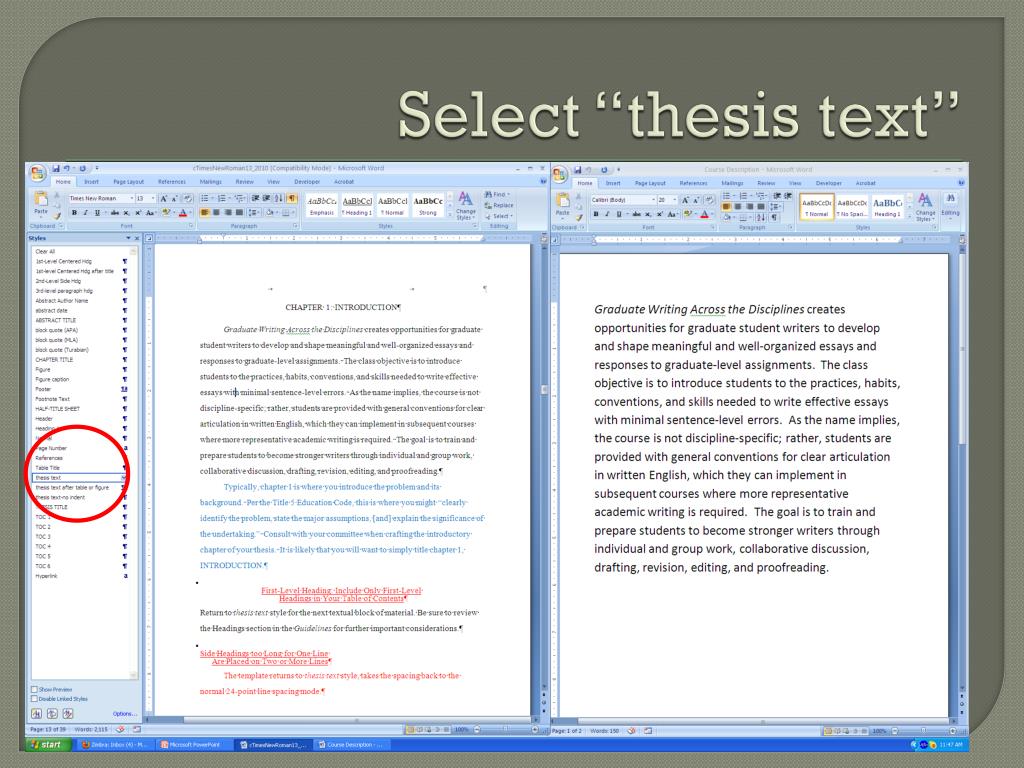The height and width of the screenshot is (768, 1024).
Task: Open References tab in left Word window
Action: pyautogui.click(x=172, y=182)
